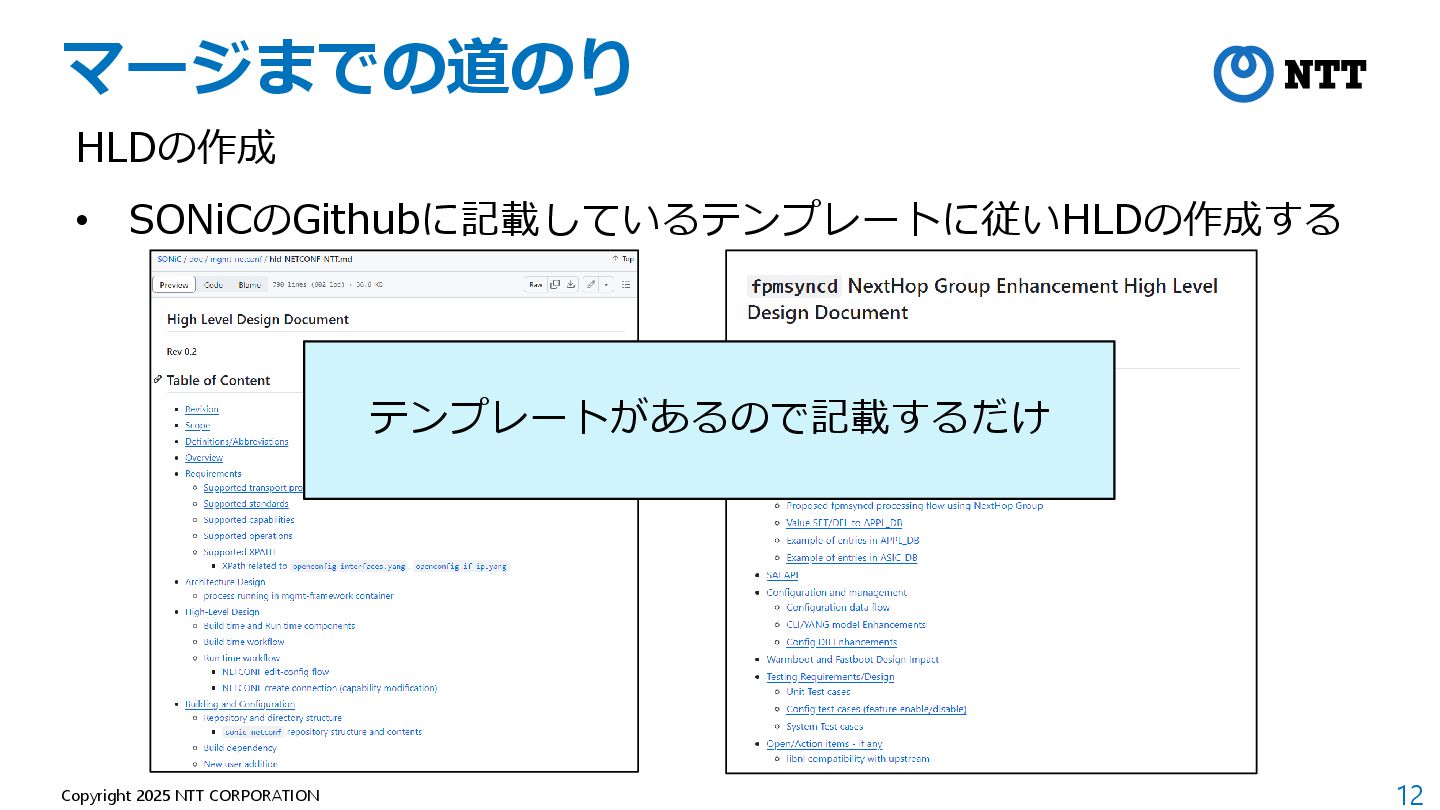The width and height of the screenshot is (1440, 810).
Task: Switch to the Code tab
Action: 213,284
